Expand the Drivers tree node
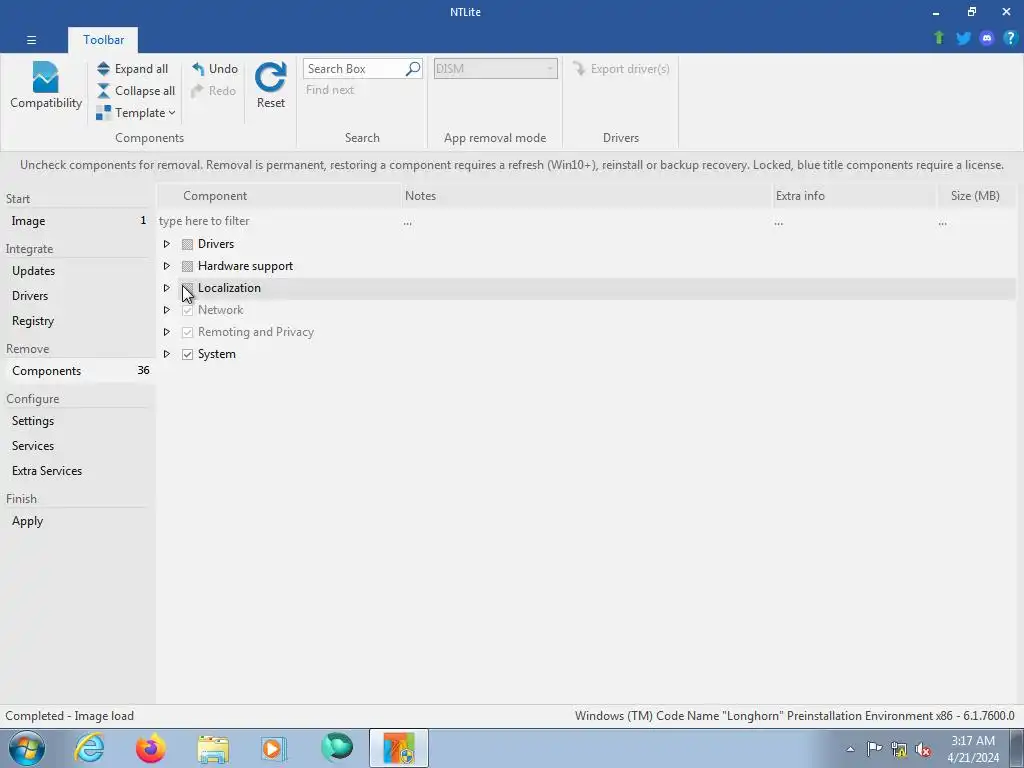This screenshot has height=768, width=1024. pos(167,244)
